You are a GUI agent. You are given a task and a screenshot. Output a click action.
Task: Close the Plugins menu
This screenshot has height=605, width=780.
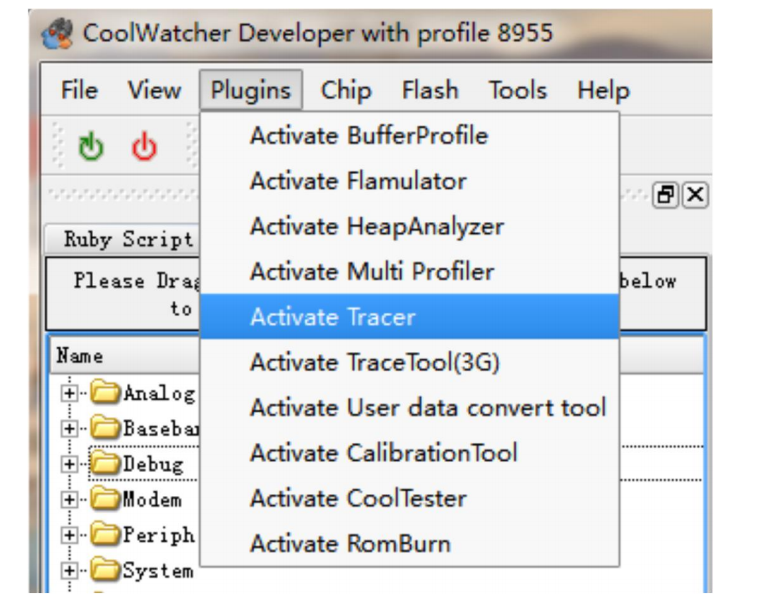(251, 90)
